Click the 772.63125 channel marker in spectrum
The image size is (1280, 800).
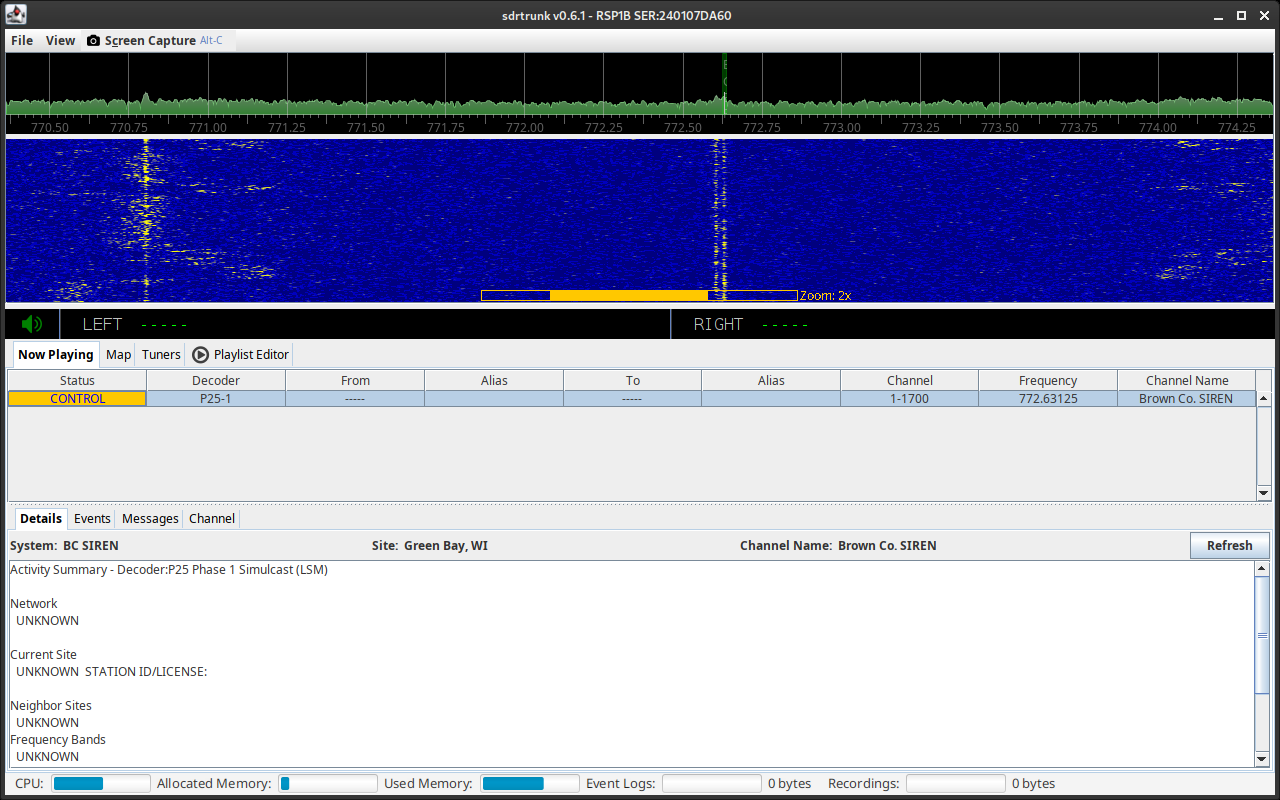coord(724,80)
